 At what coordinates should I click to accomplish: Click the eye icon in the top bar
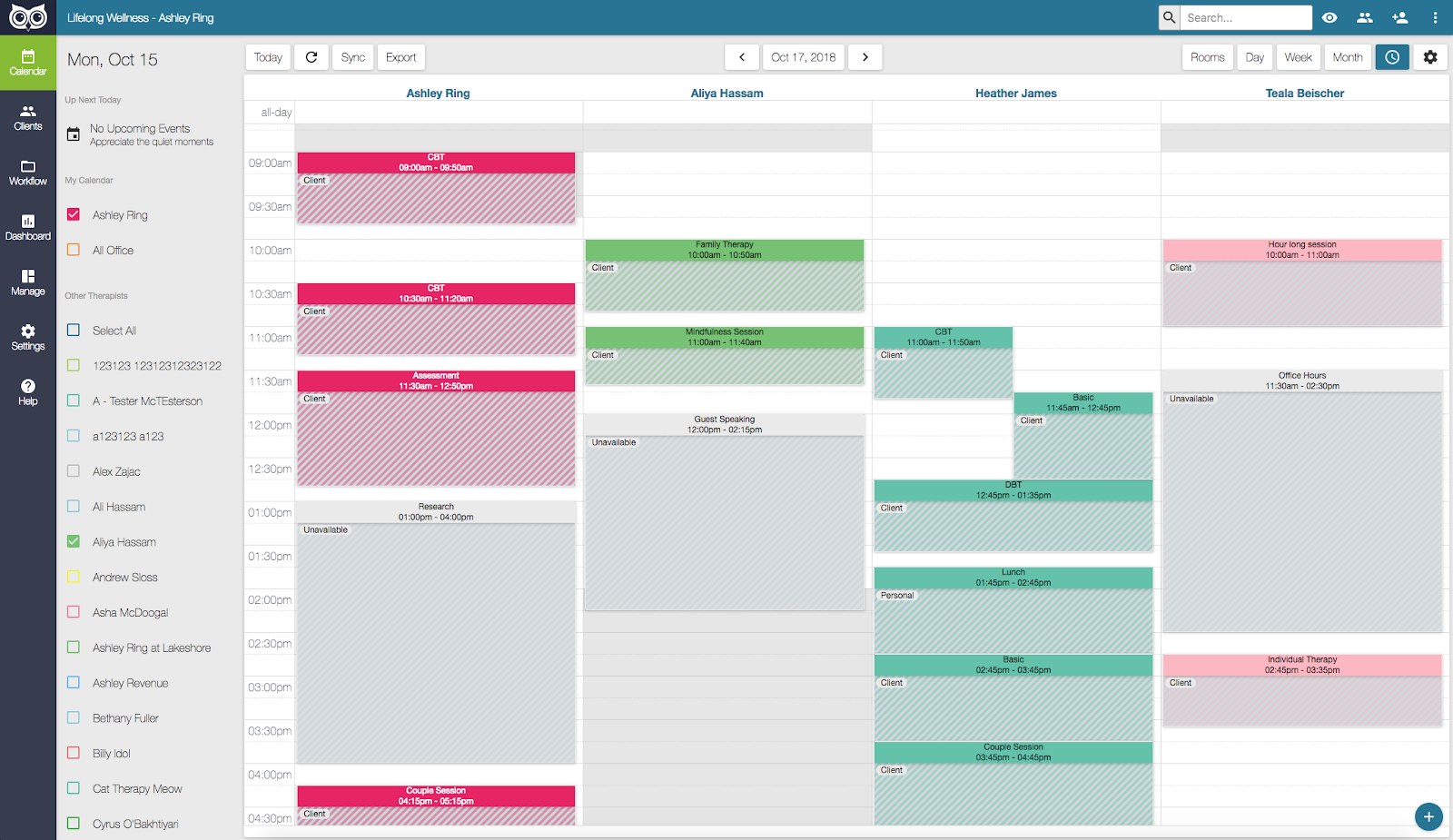(1329, 17)
